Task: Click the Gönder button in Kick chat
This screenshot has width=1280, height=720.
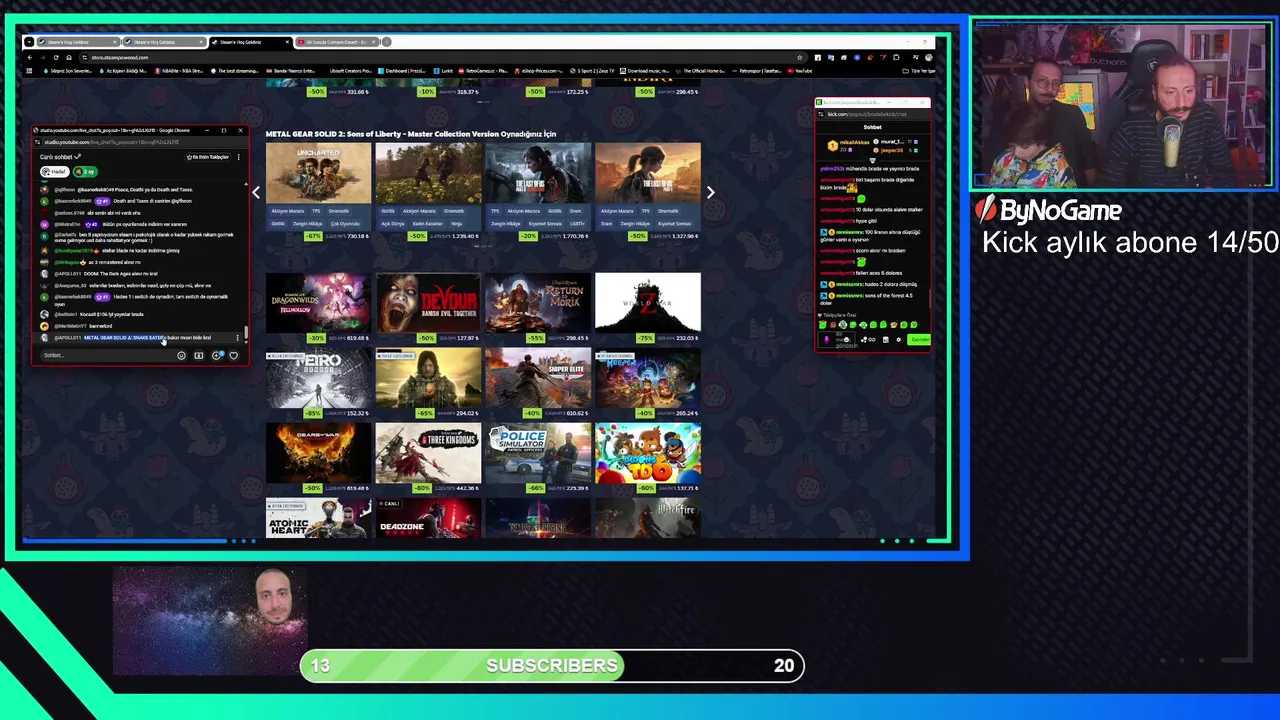Action: click(920, 340)
